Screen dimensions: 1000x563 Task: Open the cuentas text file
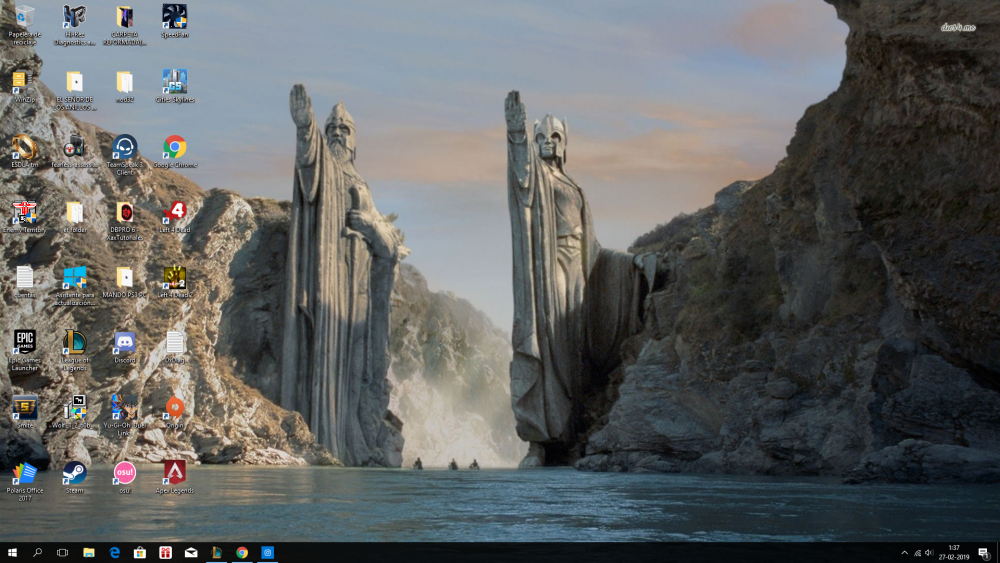24,281
